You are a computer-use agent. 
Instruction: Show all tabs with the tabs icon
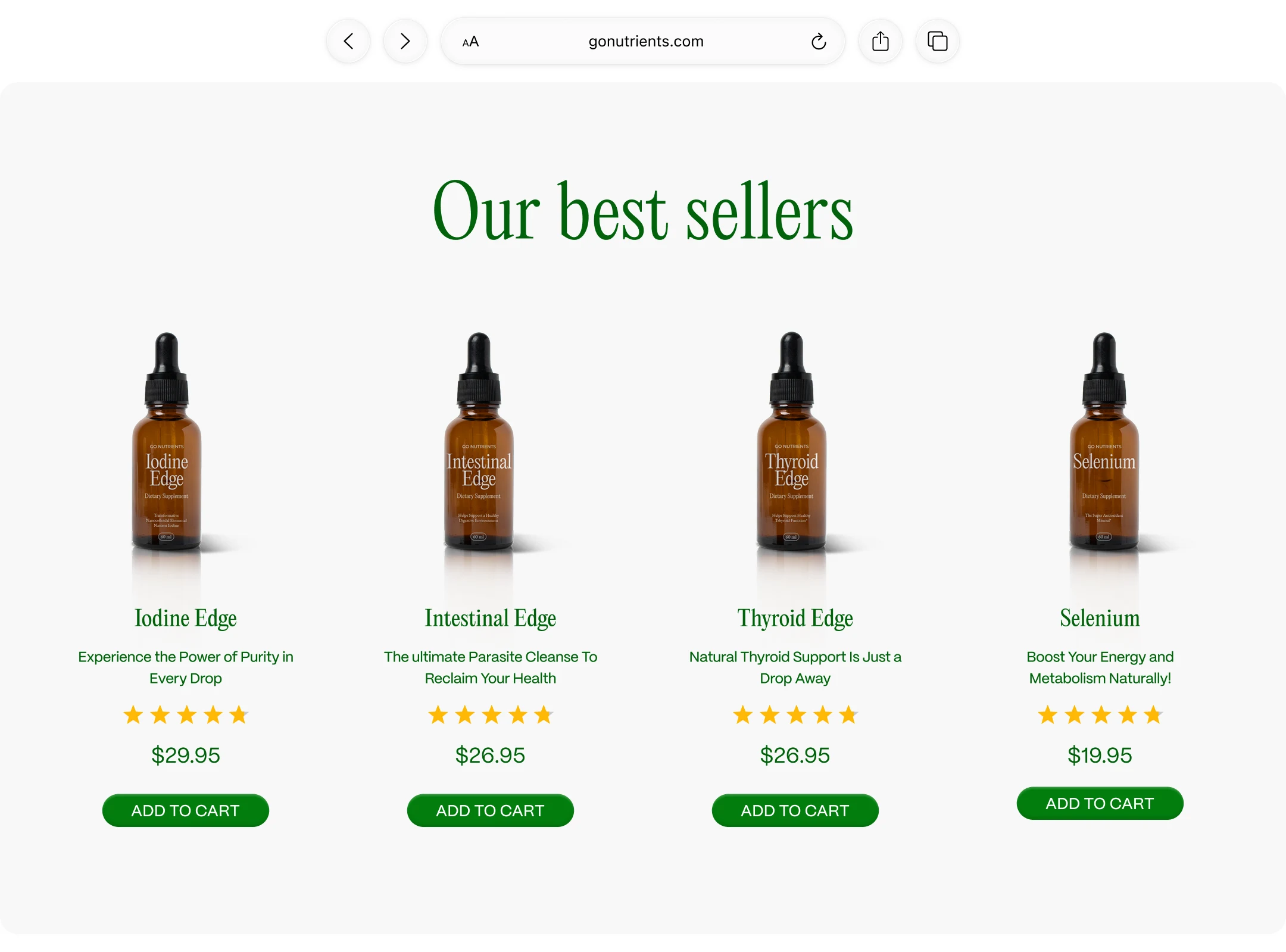pyautogui.click(x=937, y=41)
